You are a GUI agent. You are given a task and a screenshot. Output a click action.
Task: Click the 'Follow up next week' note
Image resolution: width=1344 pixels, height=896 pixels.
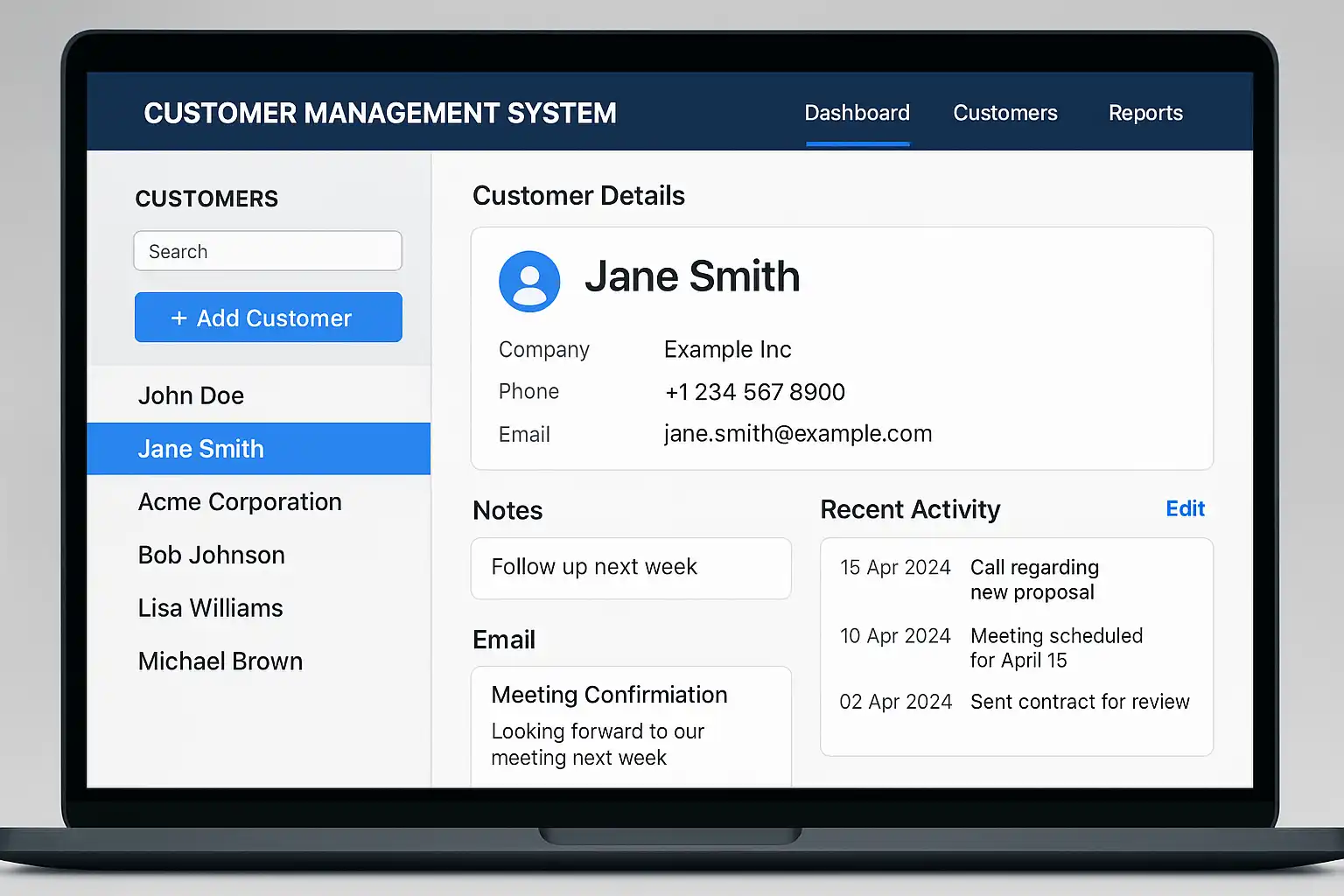[x=630, y=568]
